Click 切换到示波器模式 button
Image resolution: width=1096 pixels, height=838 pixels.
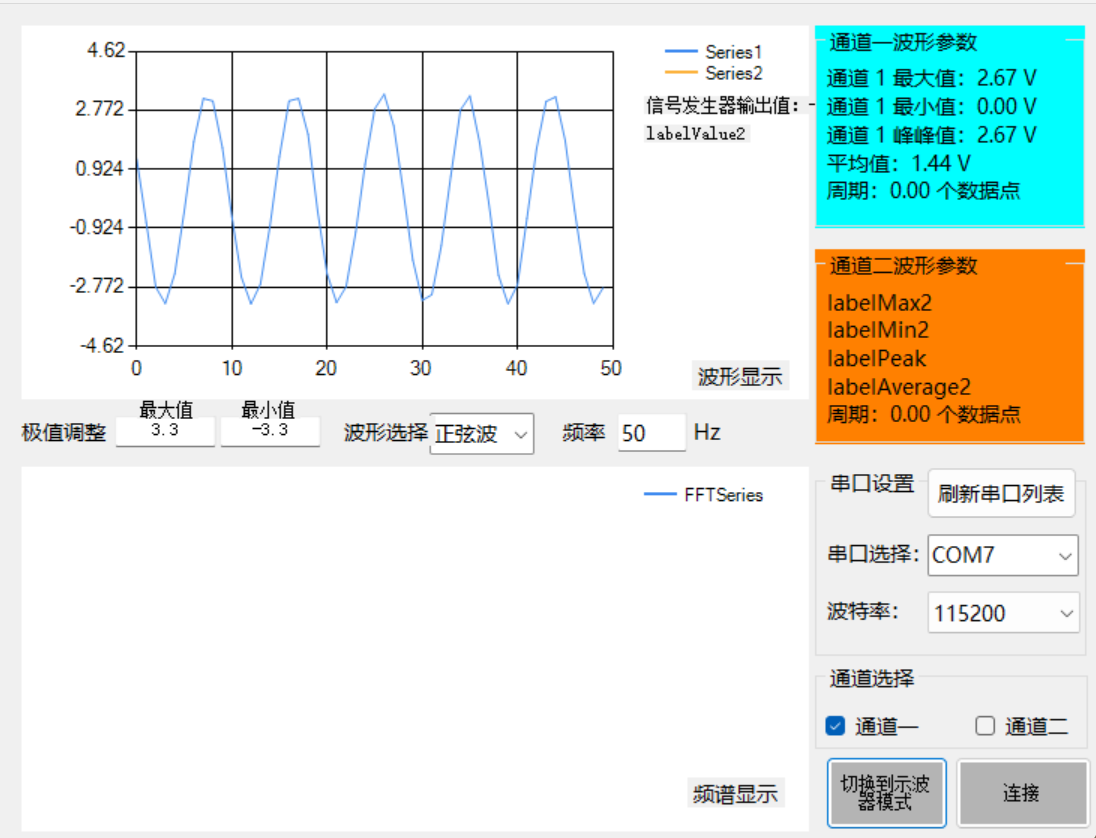(886, 793)
